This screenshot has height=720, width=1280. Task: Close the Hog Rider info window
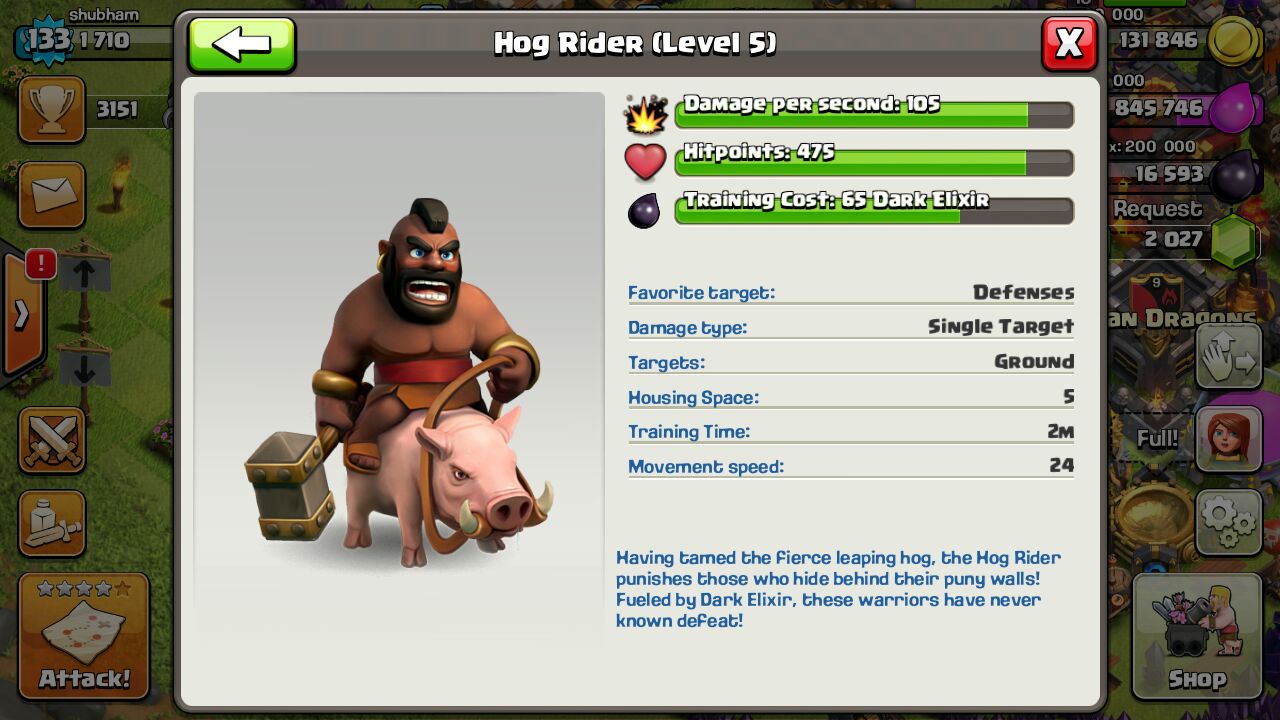click(1069, 44)
